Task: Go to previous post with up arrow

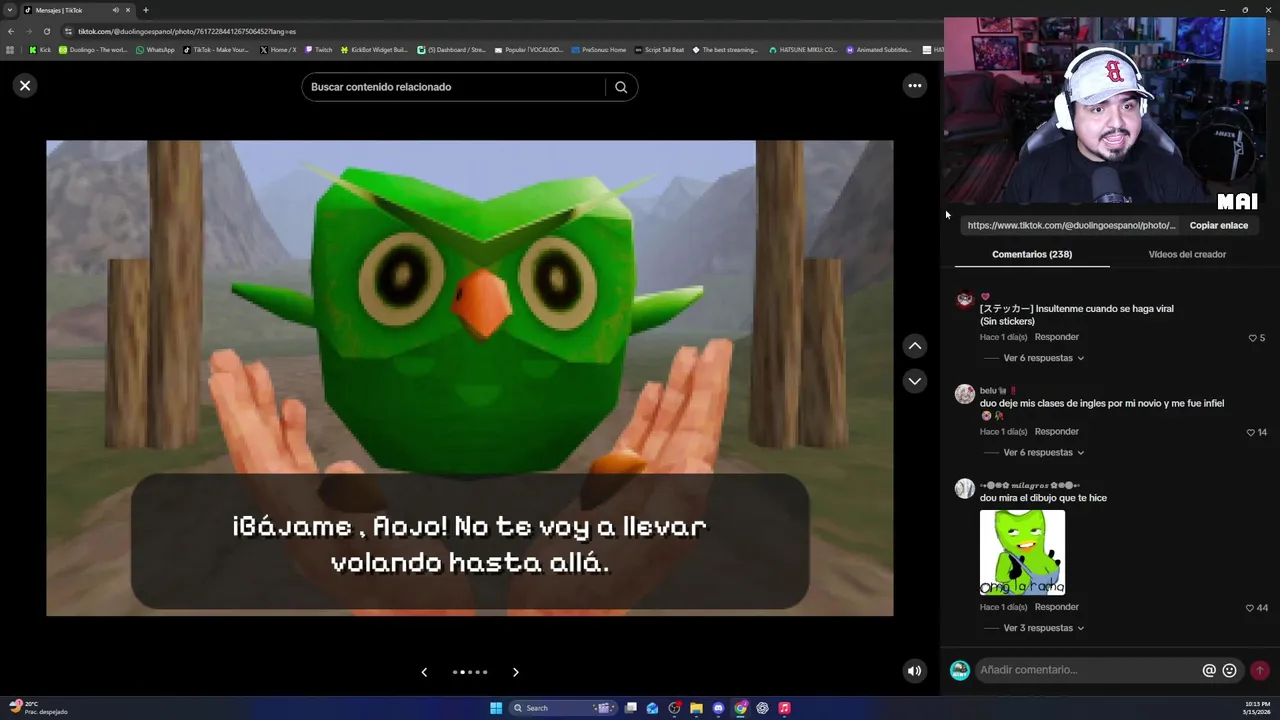Action: pos(914,346)
